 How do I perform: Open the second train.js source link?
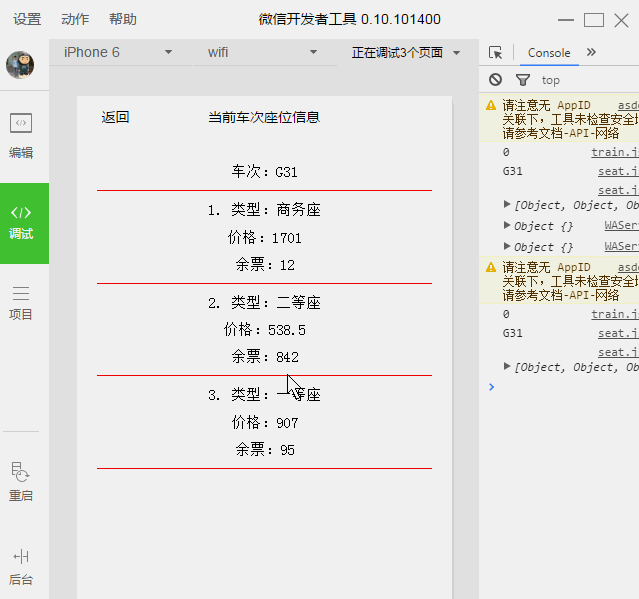[x=615, y=314]
